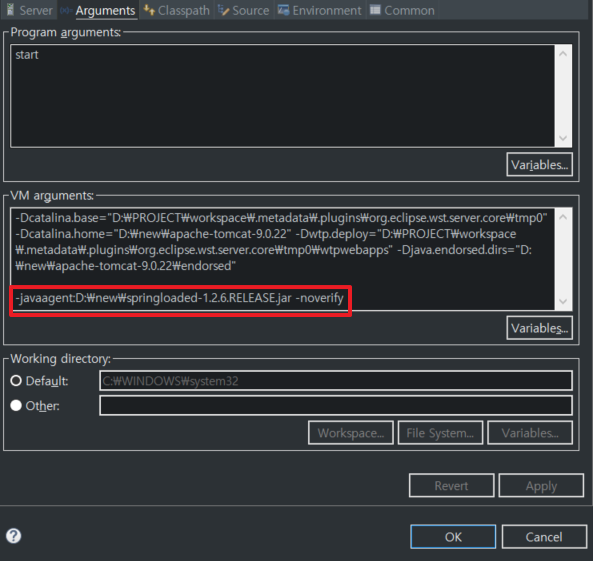Image resolution: width=593 pixels, height=561 pixels.
Task: Click the Apply button
Action: pyautogui.click(x=541, y=485)
